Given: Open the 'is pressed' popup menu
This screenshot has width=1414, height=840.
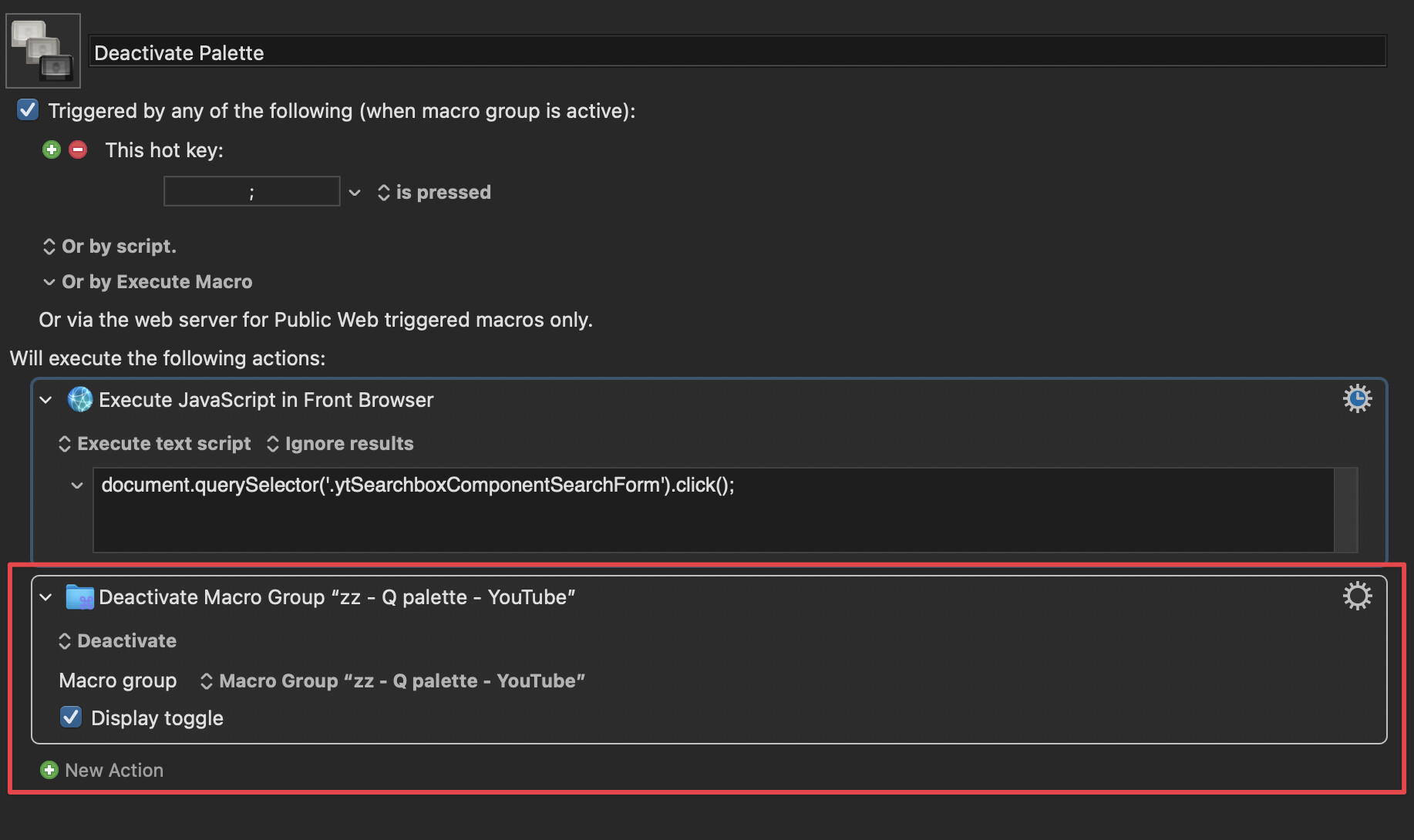Looking at the screenshot, I should click(434, 193).
